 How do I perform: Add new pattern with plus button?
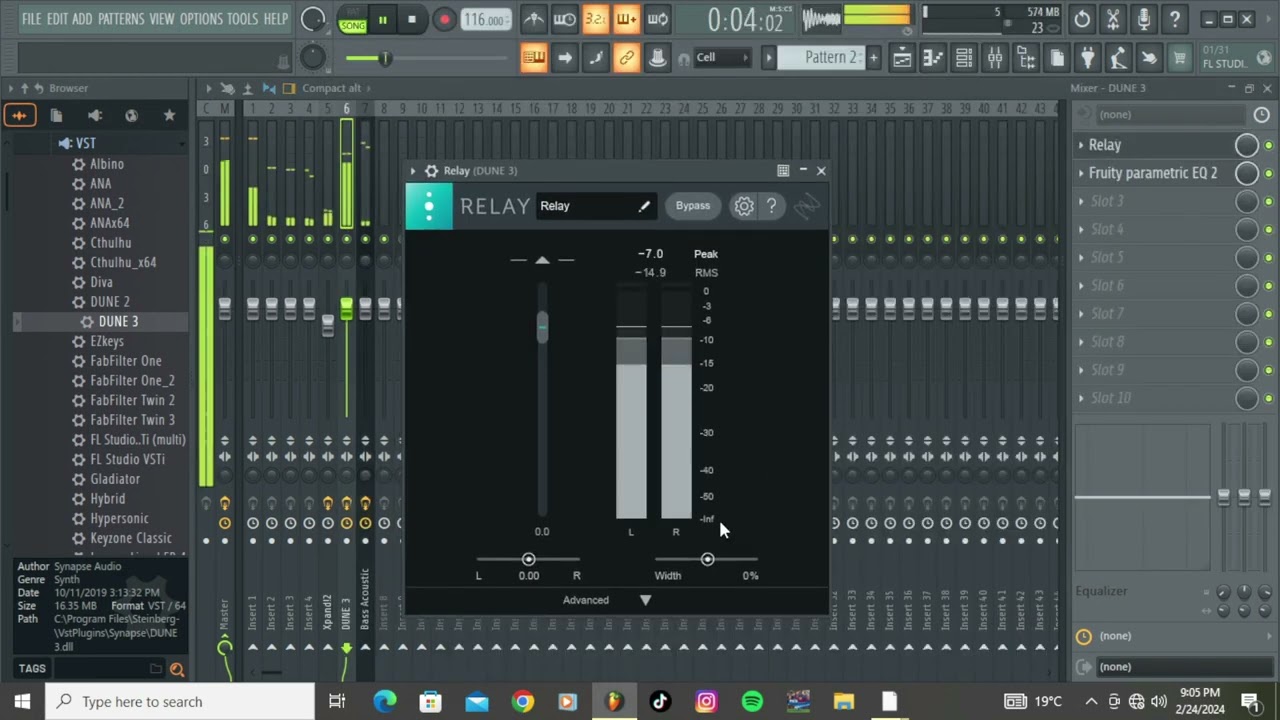point(873,58)
